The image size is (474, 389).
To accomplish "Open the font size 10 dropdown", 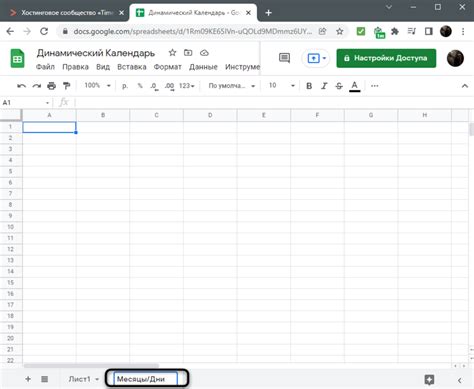I will coord(282,86).
